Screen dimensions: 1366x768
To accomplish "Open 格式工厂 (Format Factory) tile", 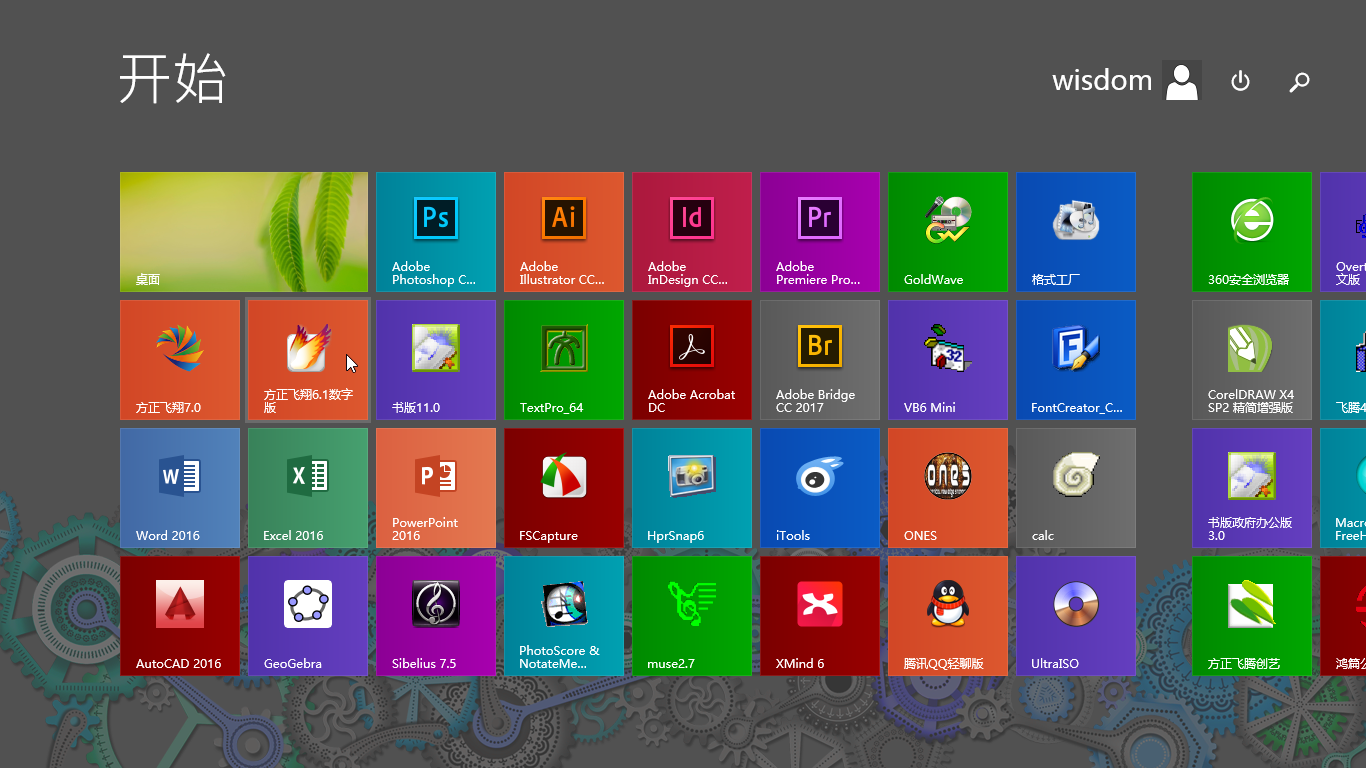I will (x=1076, y=232).
